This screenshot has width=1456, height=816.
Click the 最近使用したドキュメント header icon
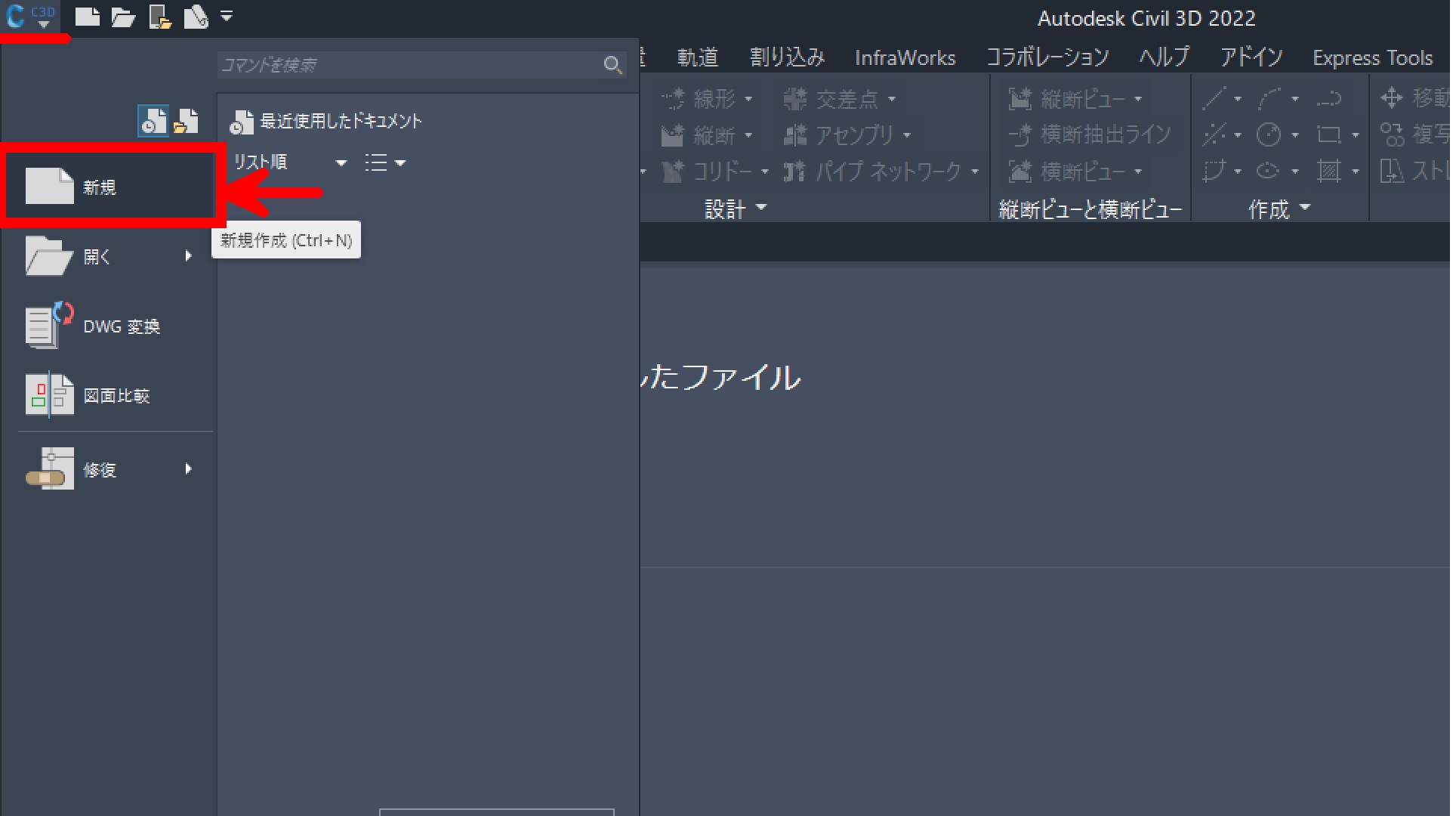pyautogui.click(x=241, y=121)
